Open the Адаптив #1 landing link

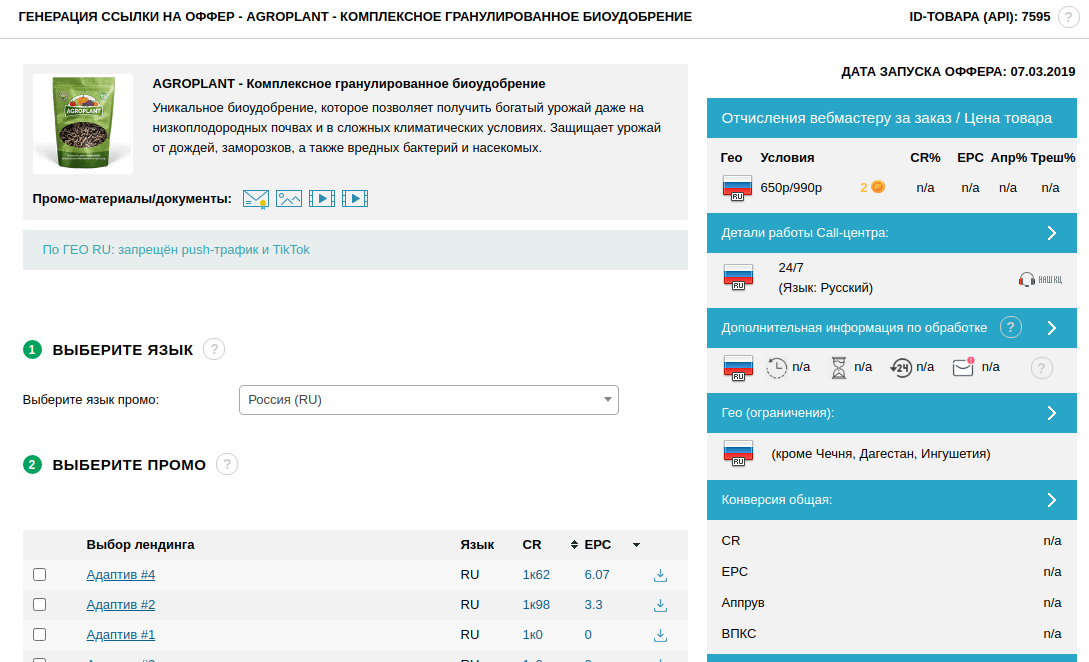coord(121,634)
